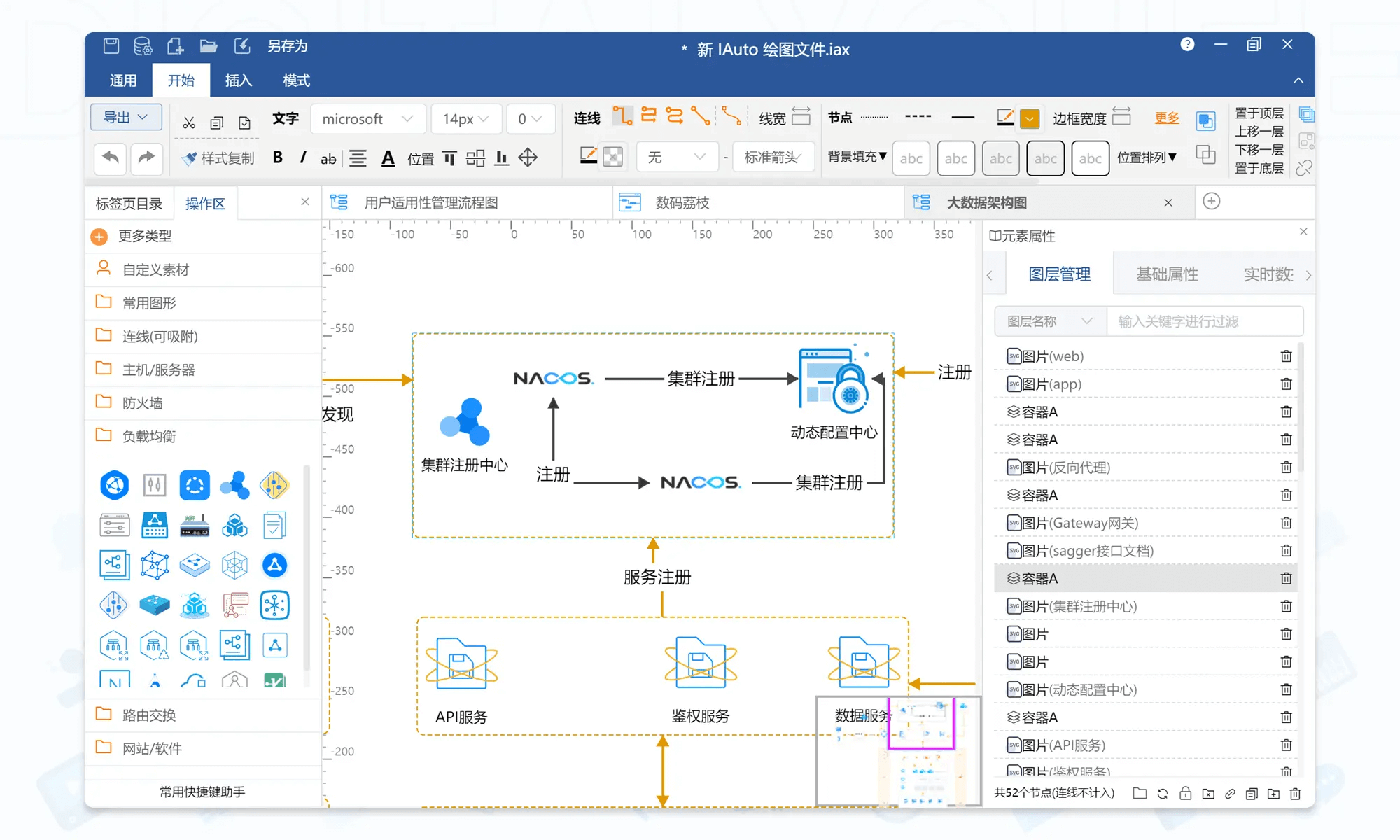Delete the 图片(web) layer with trash icon
The height and width of the screenshot is (840, 1400).
click(x=1286, y=356)
